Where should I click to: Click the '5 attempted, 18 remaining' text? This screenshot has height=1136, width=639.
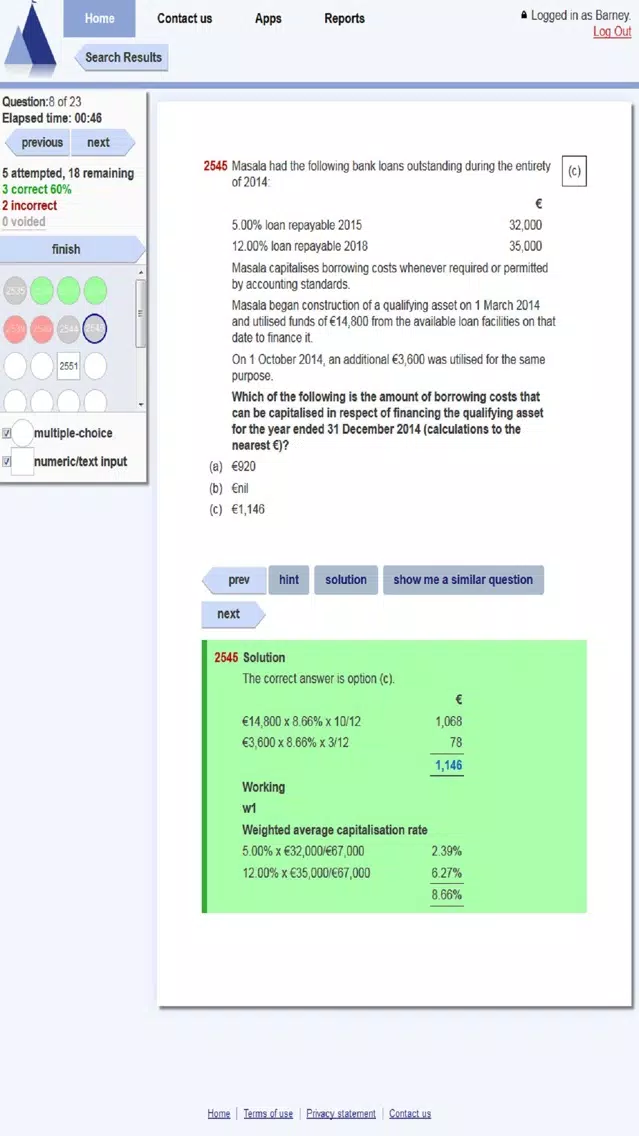point(68,174)
